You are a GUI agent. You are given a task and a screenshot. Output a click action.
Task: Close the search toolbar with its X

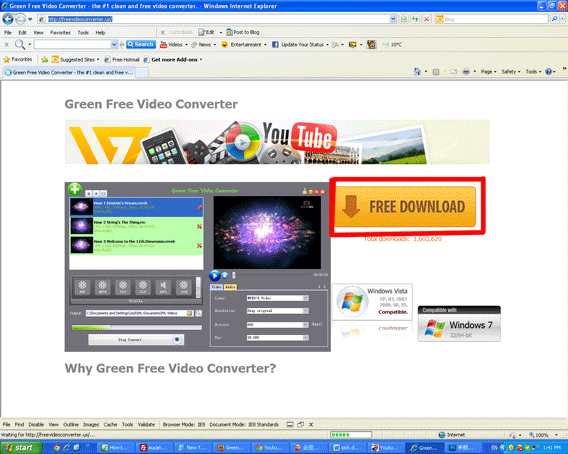coord(6,45)
